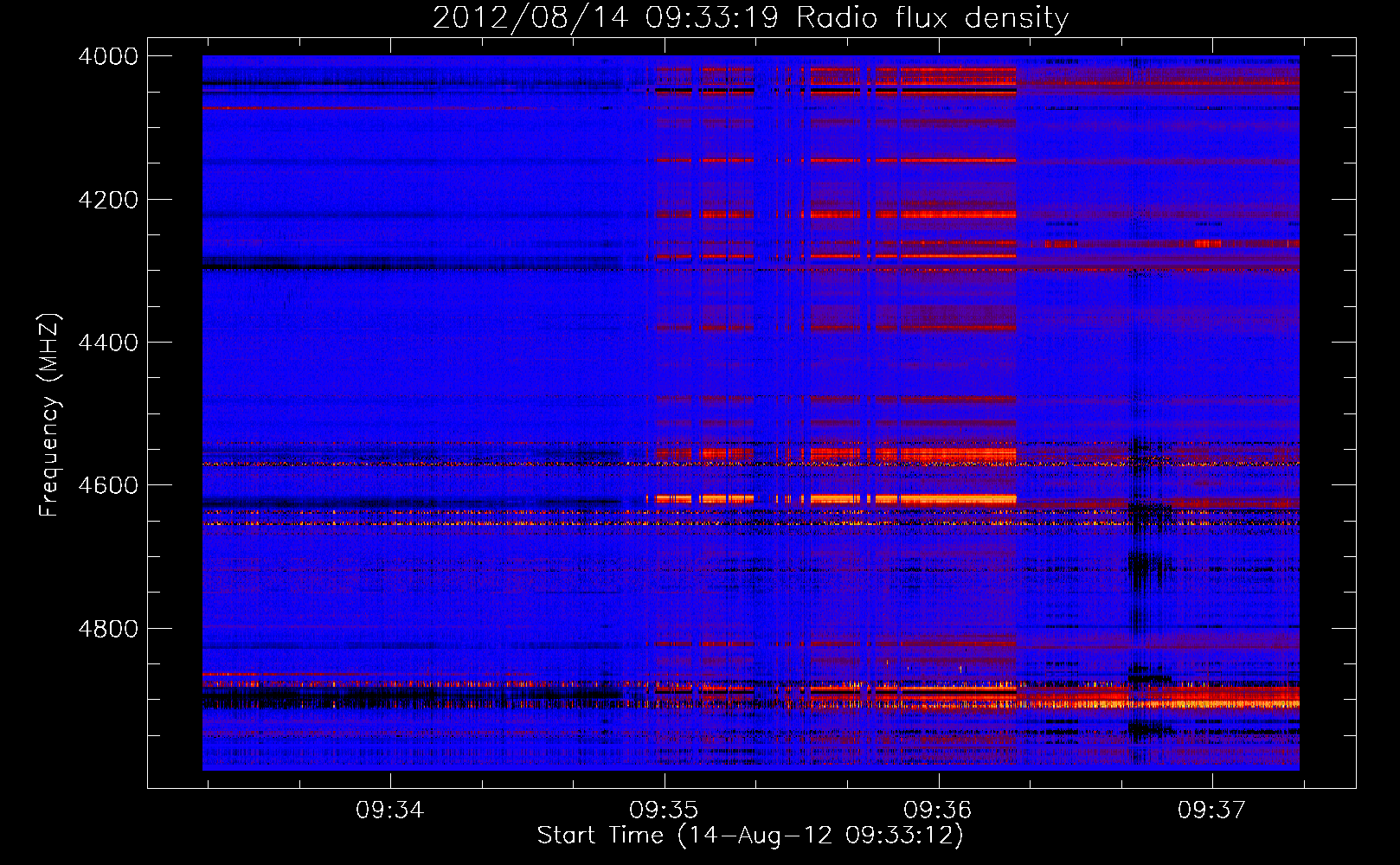Click the plot title '2012/08/14 09:33:19 Radio flux density'
1400x865 pixels.
click(750, 17)
